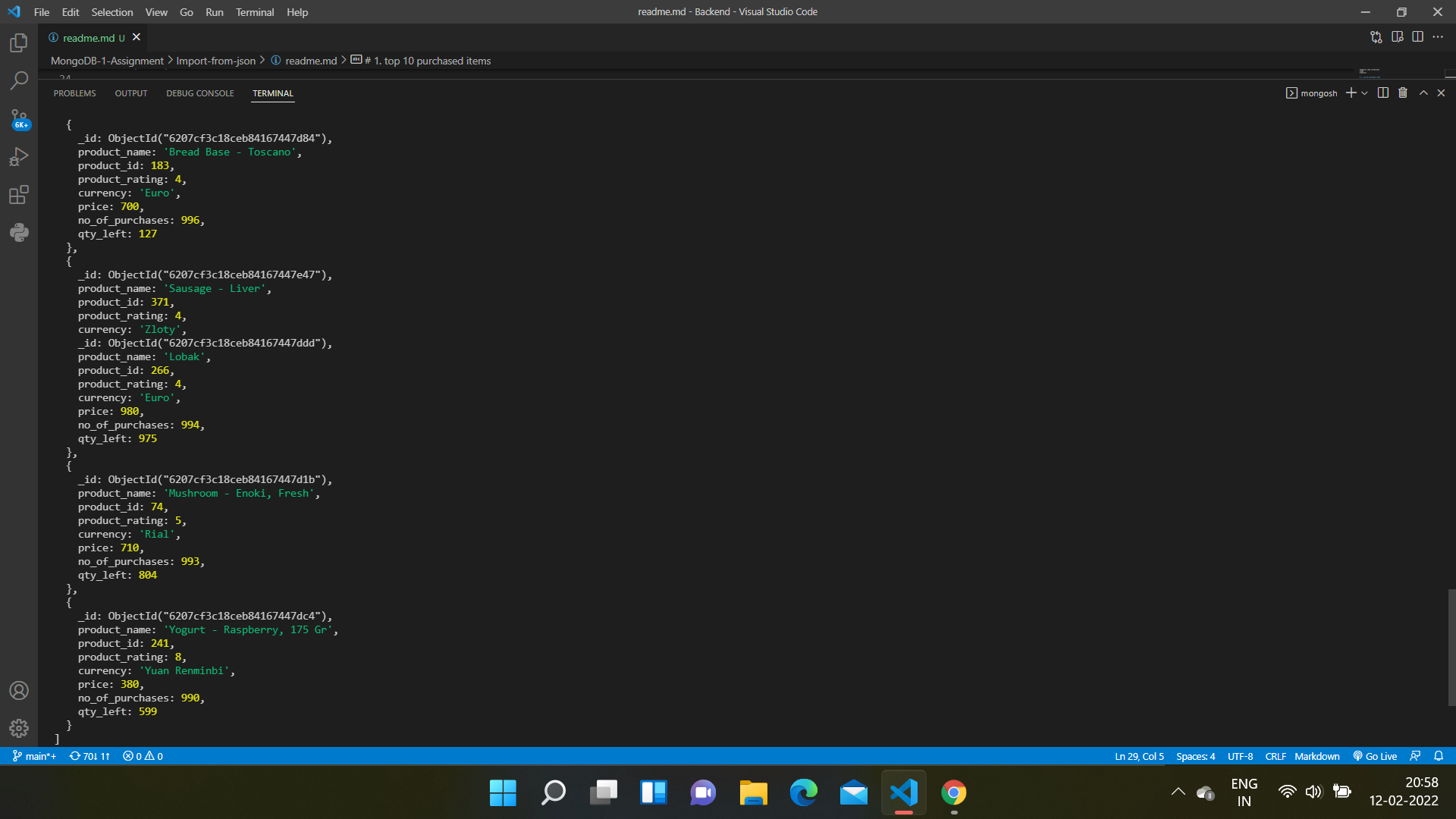This screenshot has width=1456, height=819.
Task: Split the terminal pane
Action: (x=1382, y=93)
